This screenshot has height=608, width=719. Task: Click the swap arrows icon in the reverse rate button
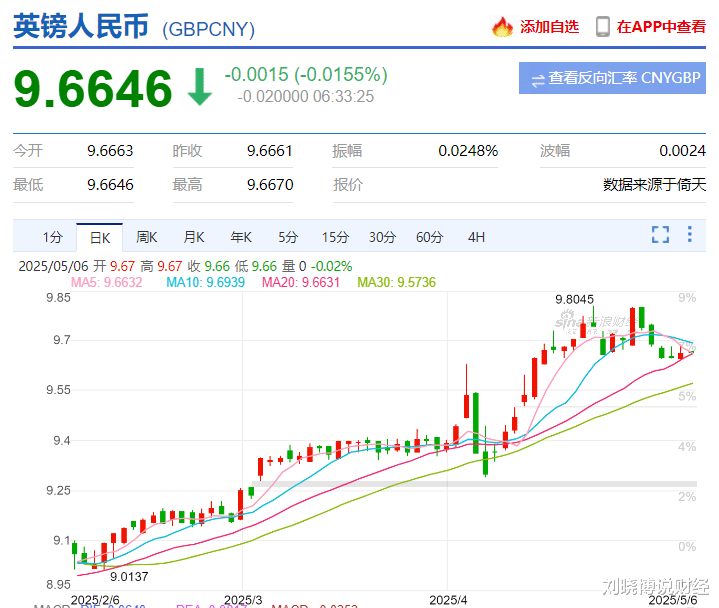tap(537, 80)
